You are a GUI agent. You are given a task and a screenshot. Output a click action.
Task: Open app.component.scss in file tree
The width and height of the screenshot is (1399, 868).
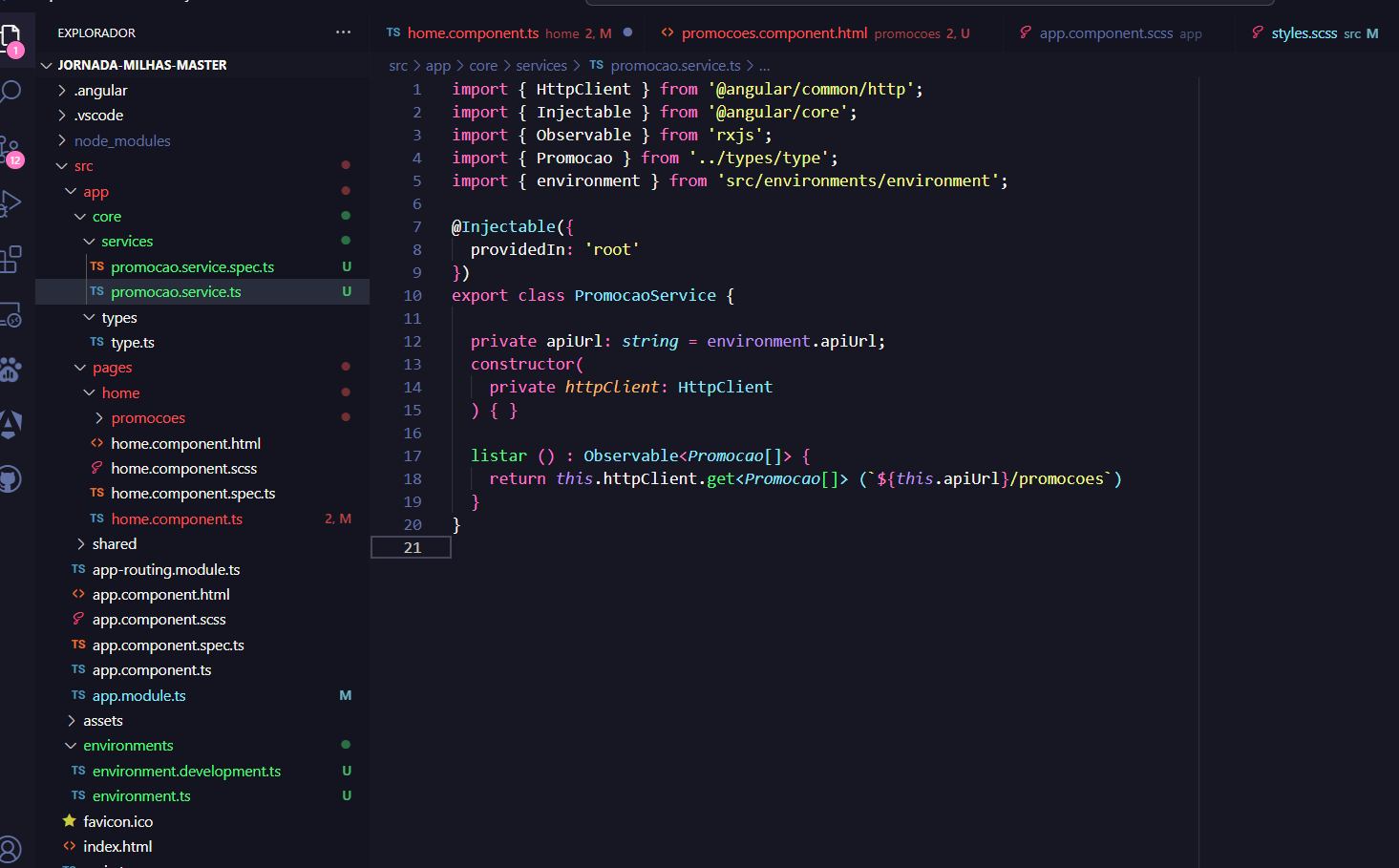(159, 620)
